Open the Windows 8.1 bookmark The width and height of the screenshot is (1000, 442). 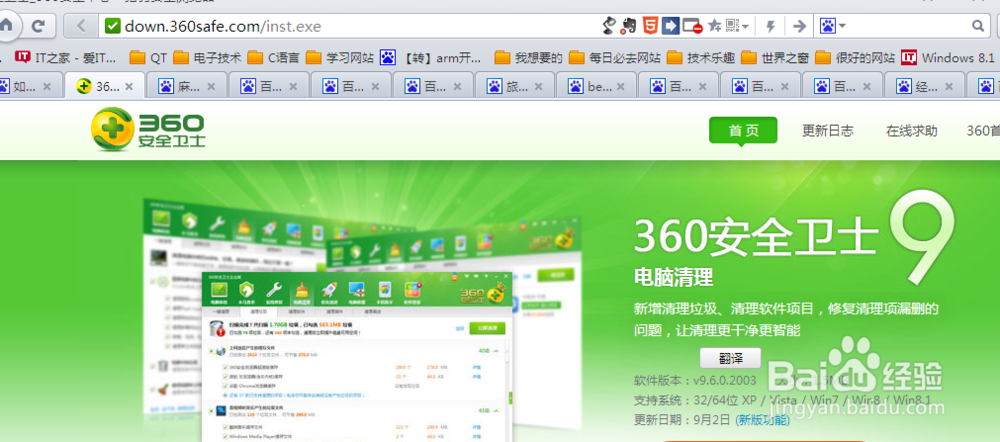pos(948,58)
